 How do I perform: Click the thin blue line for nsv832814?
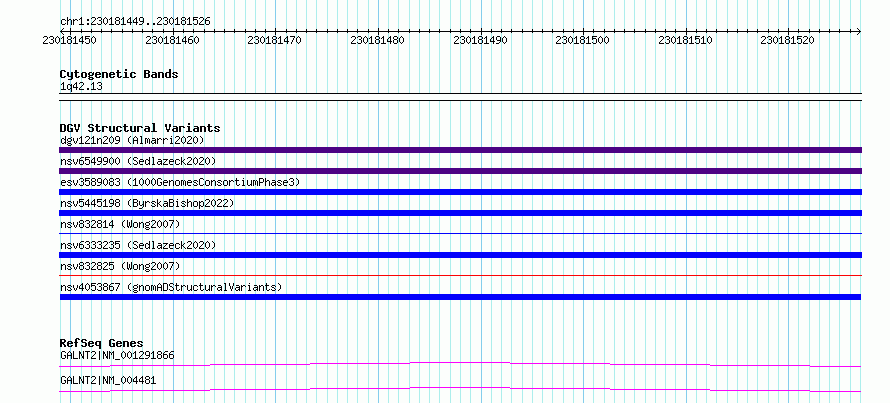(x=460, y=233)
